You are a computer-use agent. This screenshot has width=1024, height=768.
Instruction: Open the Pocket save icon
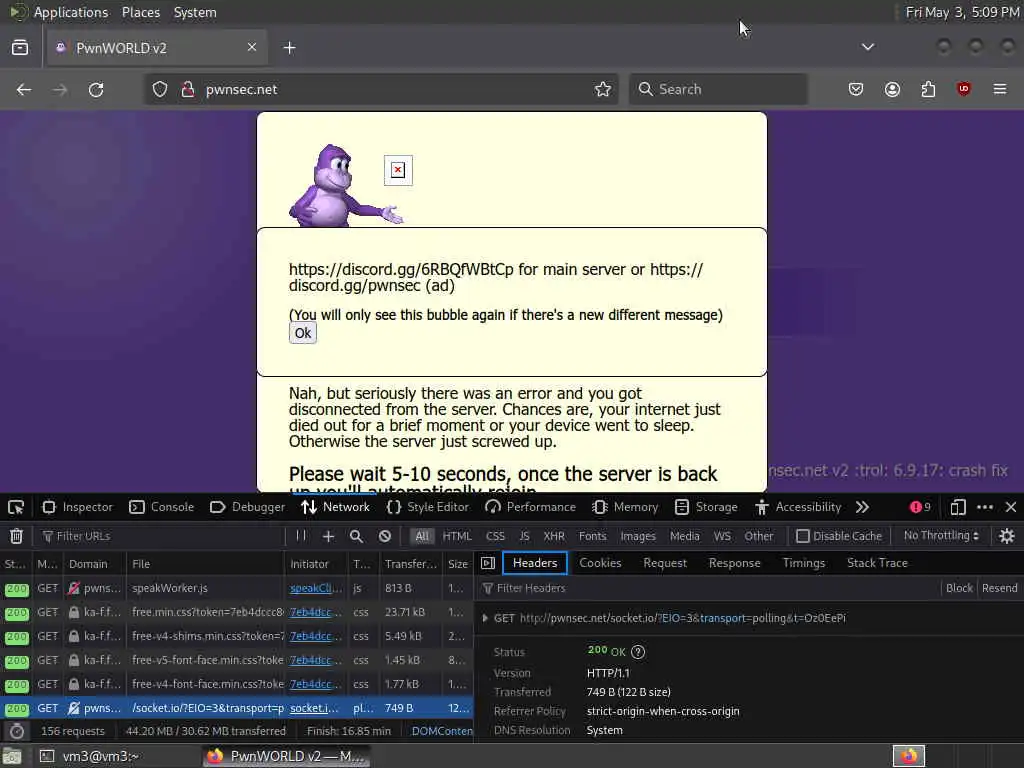click(856, 89)
